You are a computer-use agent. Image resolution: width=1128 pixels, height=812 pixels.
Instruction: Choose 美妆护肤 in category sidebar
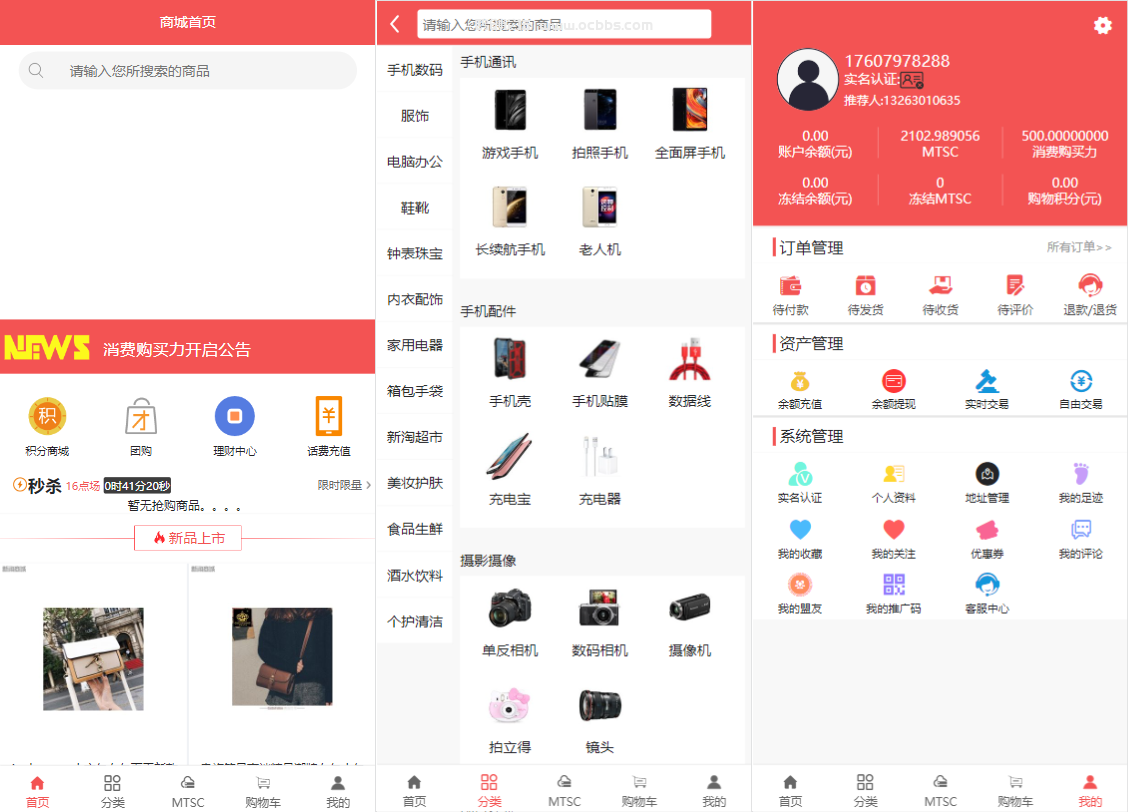414,483
